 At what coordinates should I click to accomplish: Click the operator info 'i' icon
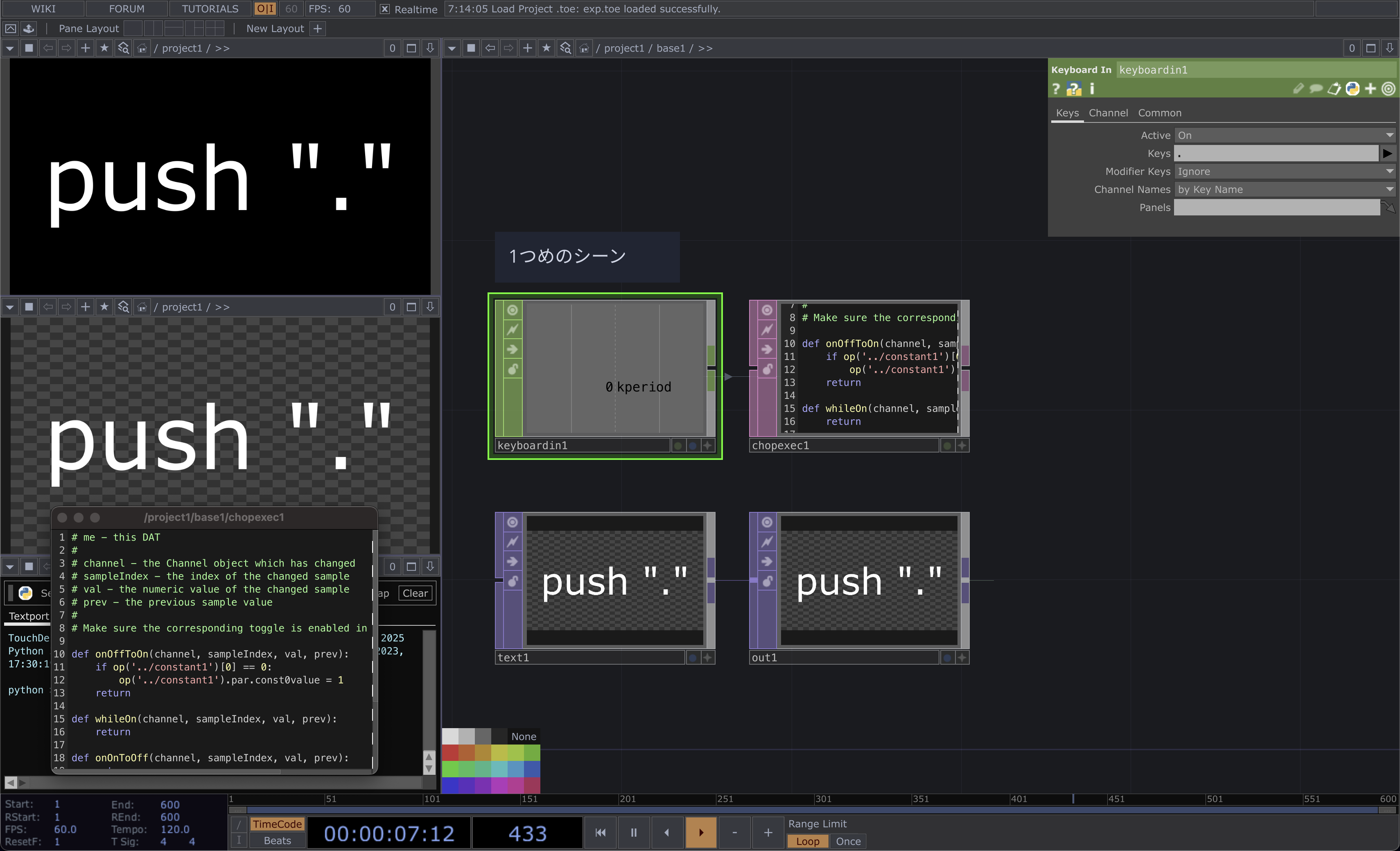pos(1091,89)
